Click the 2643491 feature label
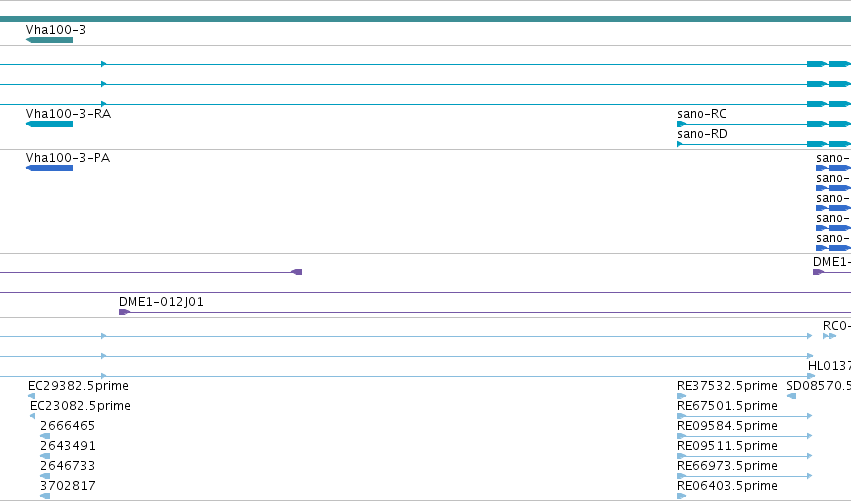Screen dimensions: 851x501 click(68, 446)
